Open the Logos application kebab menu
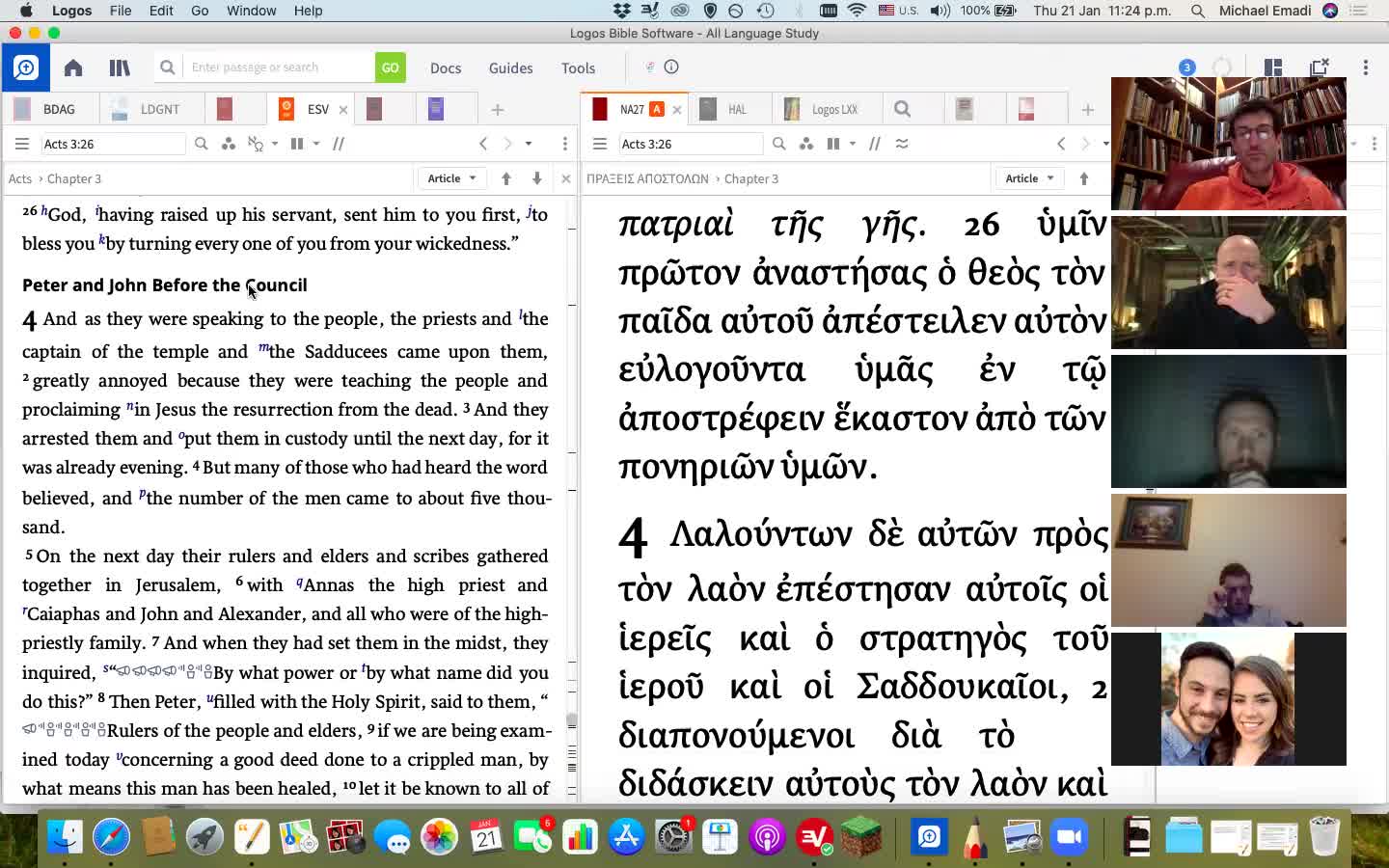The width and height of the screenshot is (1389, 868). click(1366, 68)
